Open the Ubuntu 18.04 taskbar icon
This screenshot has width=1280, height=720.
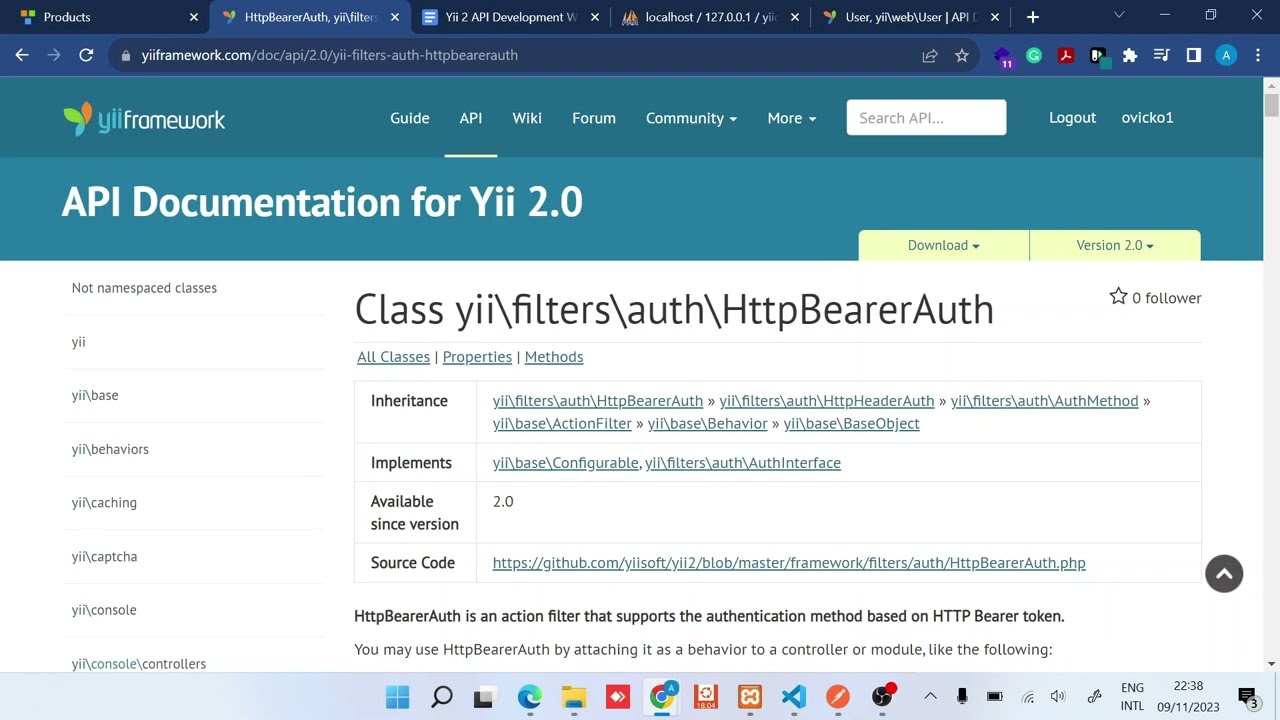[706, 697]
